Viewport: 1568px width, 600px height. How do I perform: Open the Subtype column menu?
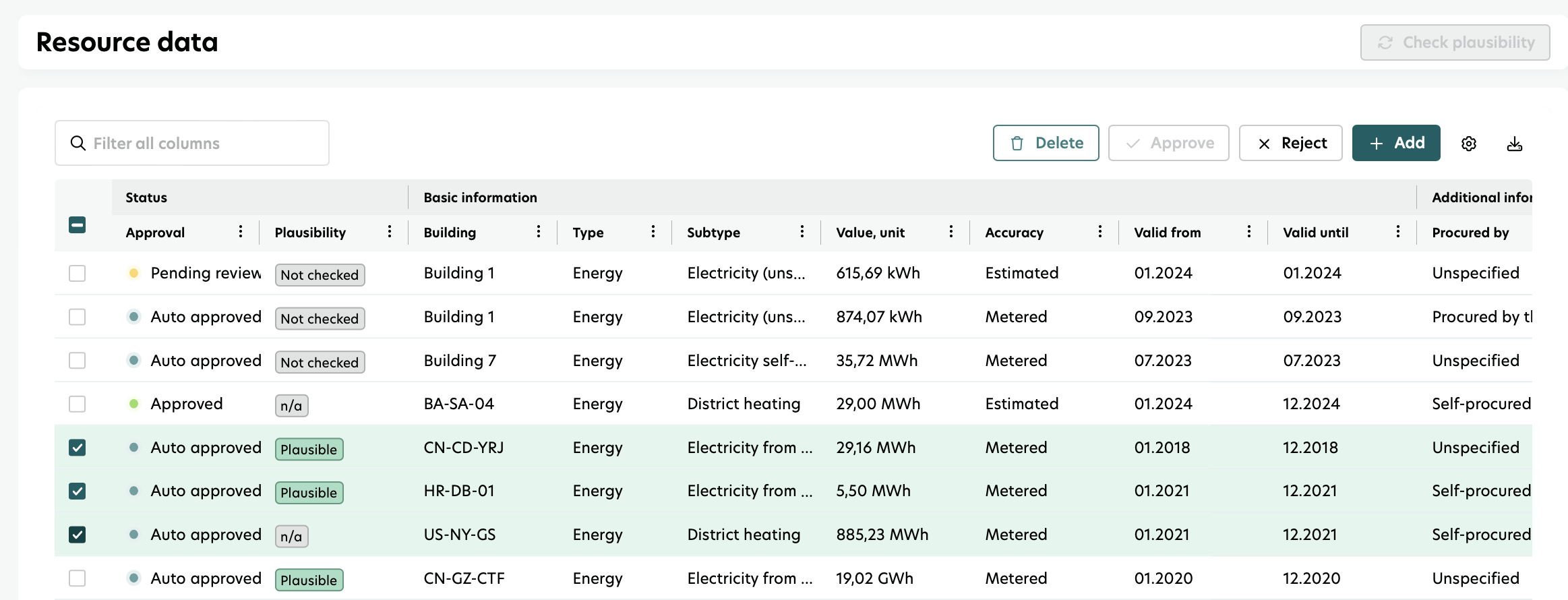click(x=802, y=232)
